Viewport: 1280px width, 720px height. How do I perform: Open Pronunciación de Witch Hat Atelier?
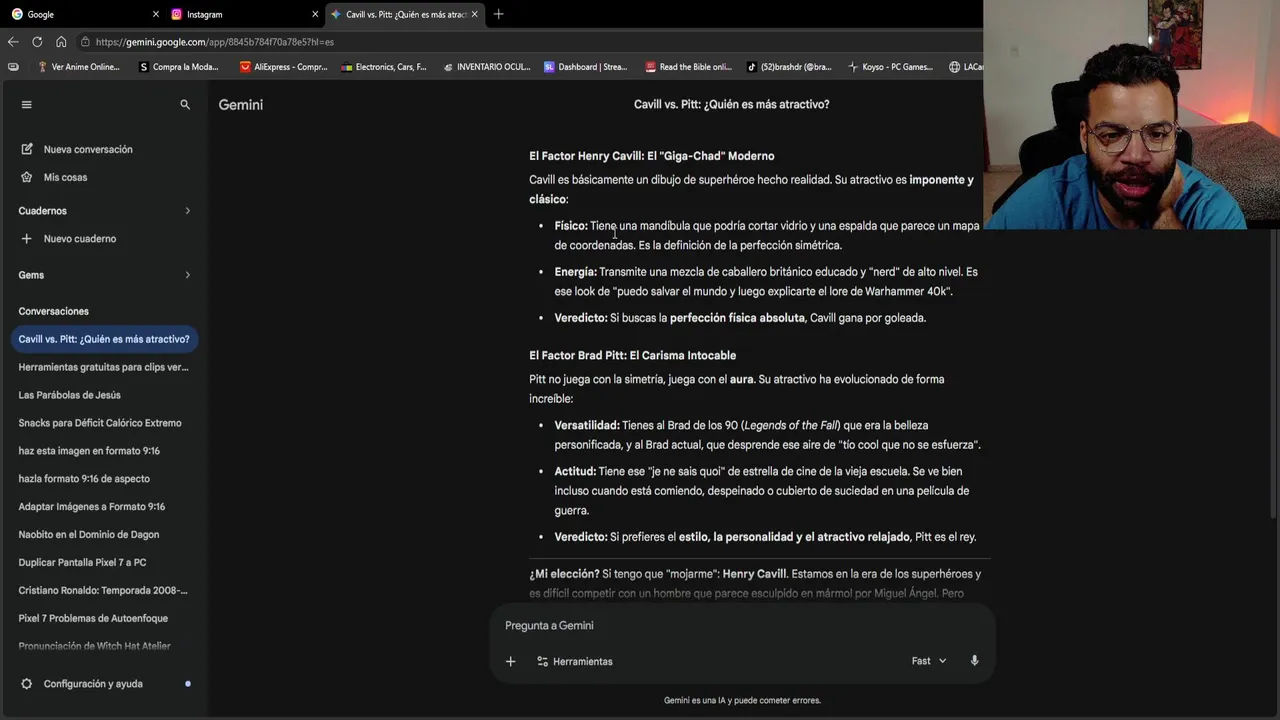click(x=104, y=646)
